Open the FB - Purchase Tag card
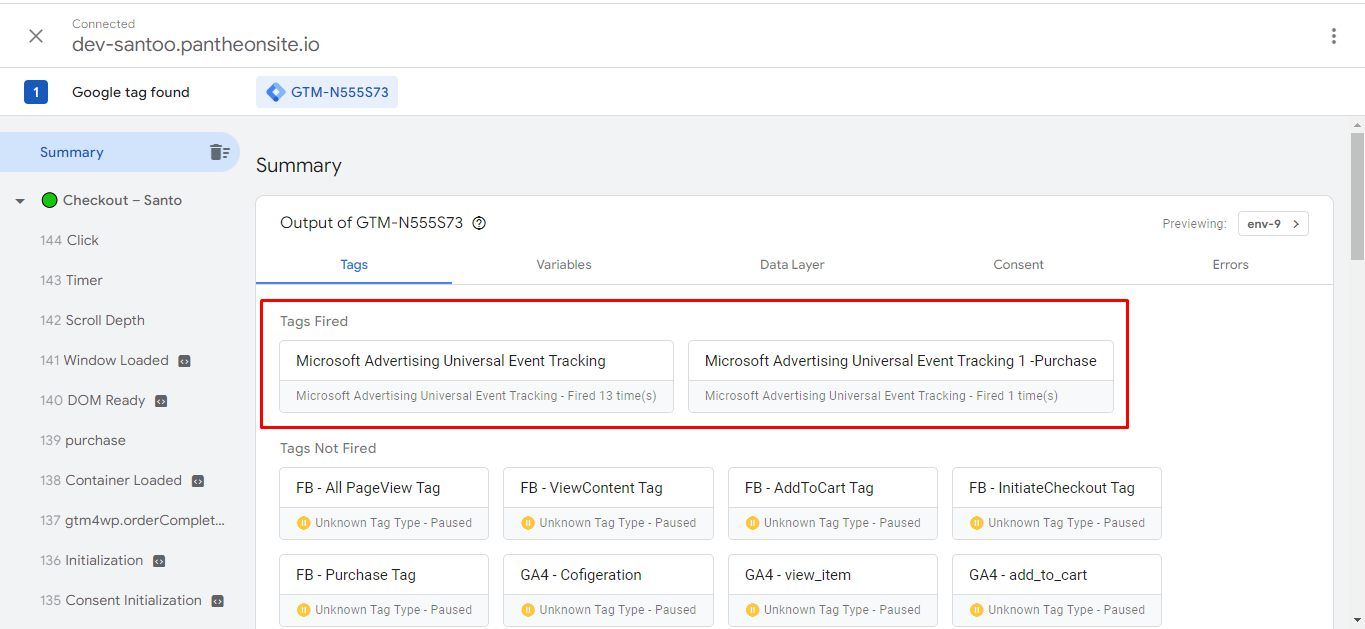Viewport: 1365px width, 629px height. pyautogui.click(x=384, y=590)
